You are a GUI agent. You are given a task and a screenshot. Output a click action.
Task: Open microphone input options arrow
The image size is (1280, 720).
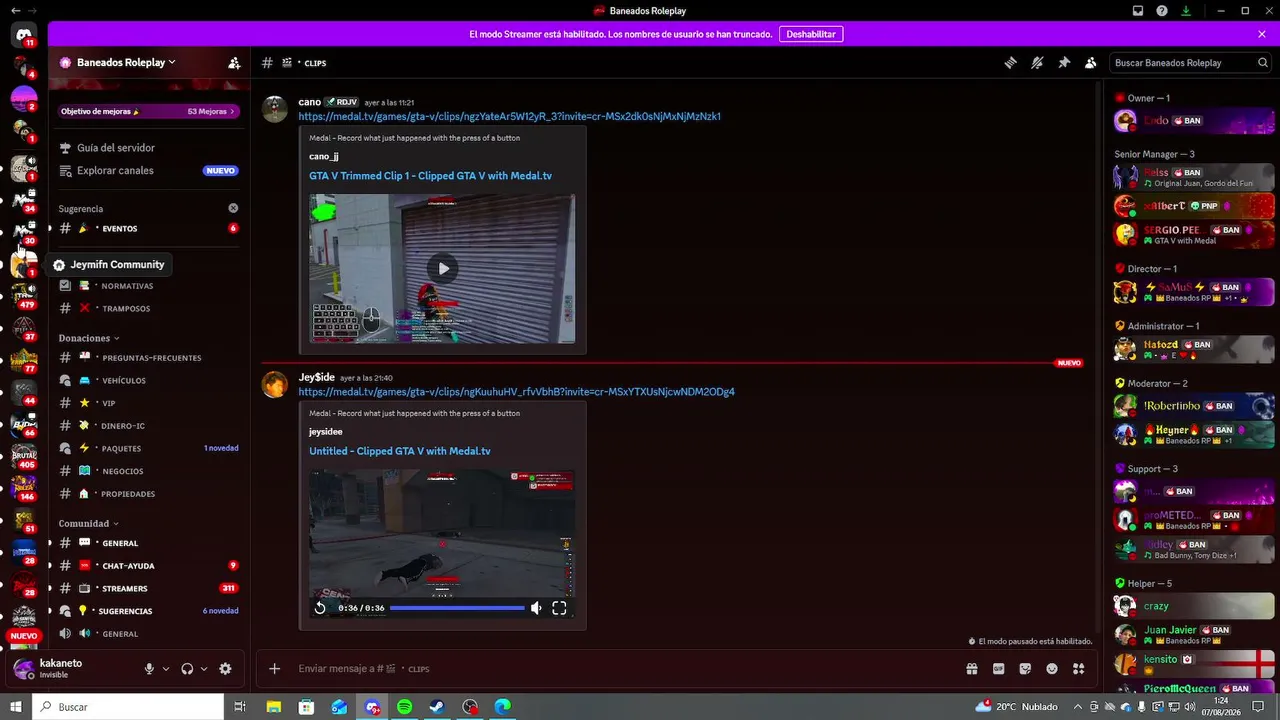[x=166, y=669]
